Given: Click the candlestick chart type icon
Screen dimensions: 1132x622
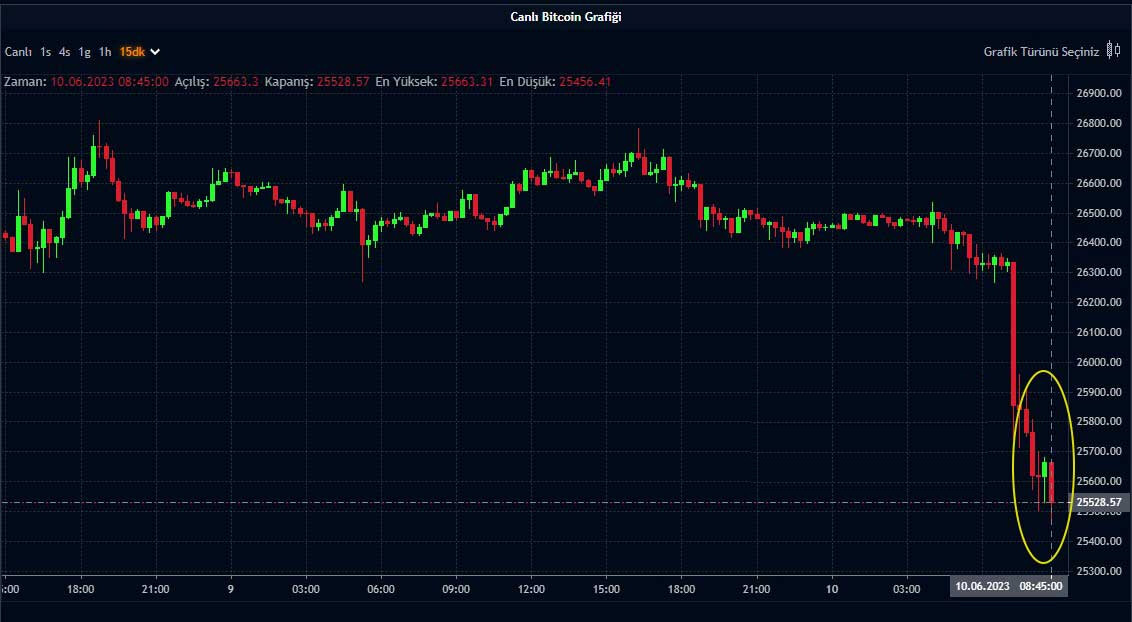Looking at the screenshot, I should coord(1112,51).
